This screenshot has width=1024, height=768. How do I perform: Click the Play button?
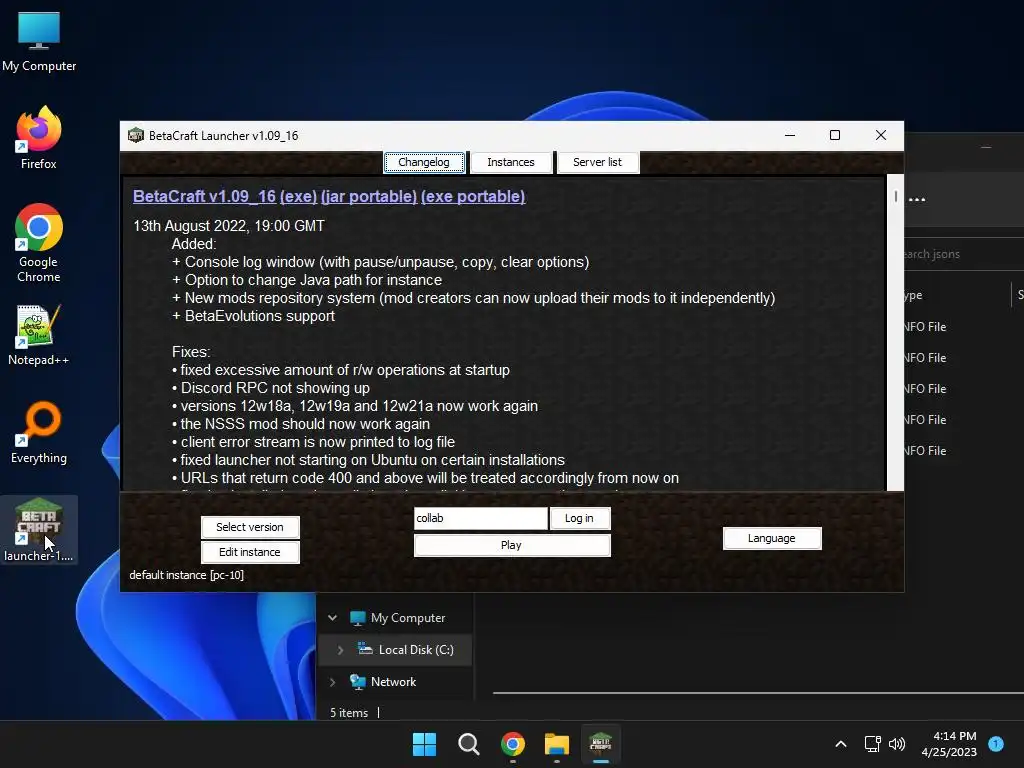pos(512,545)
